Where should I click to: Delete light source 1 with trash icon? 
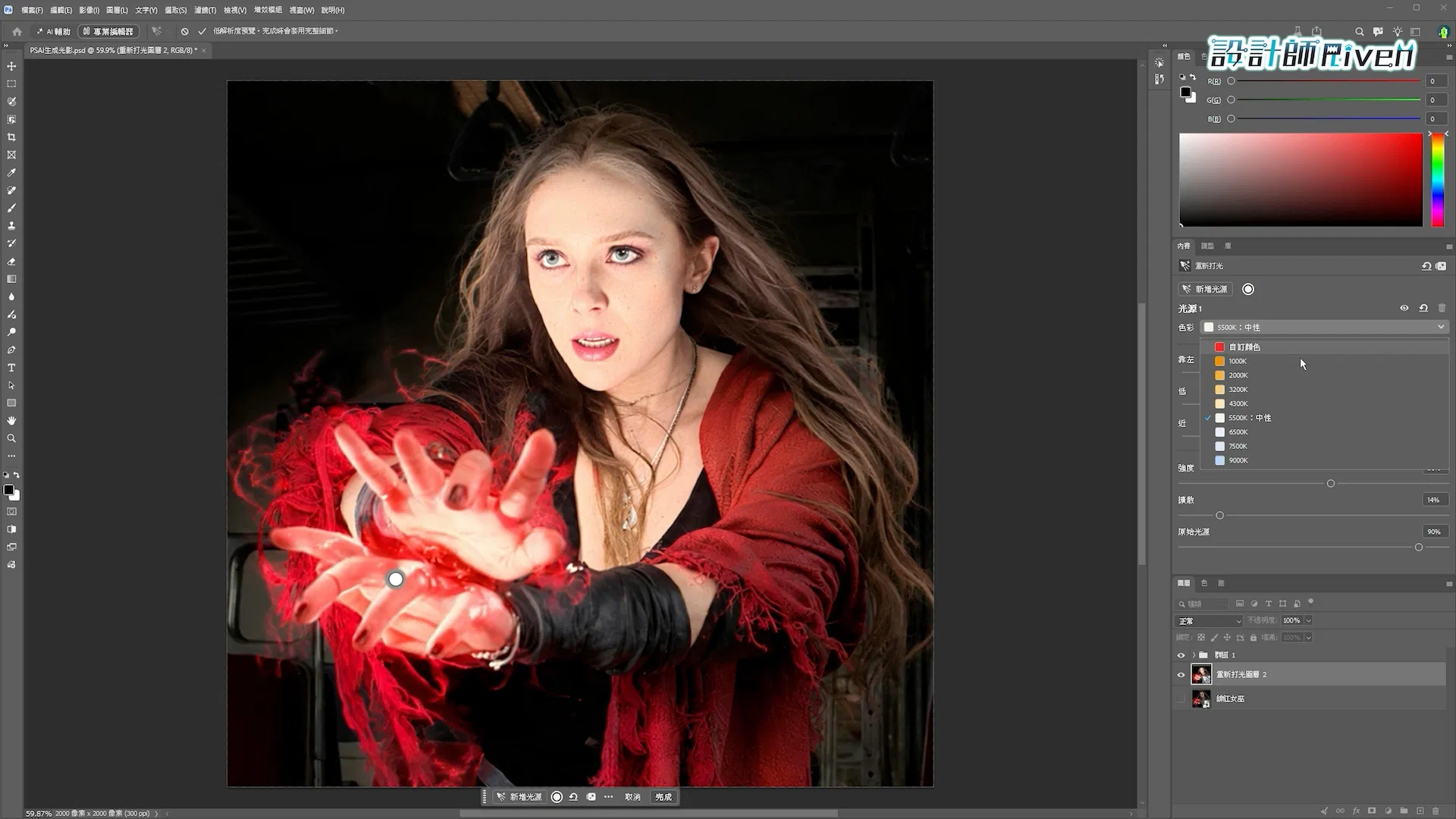[1442, 308]
